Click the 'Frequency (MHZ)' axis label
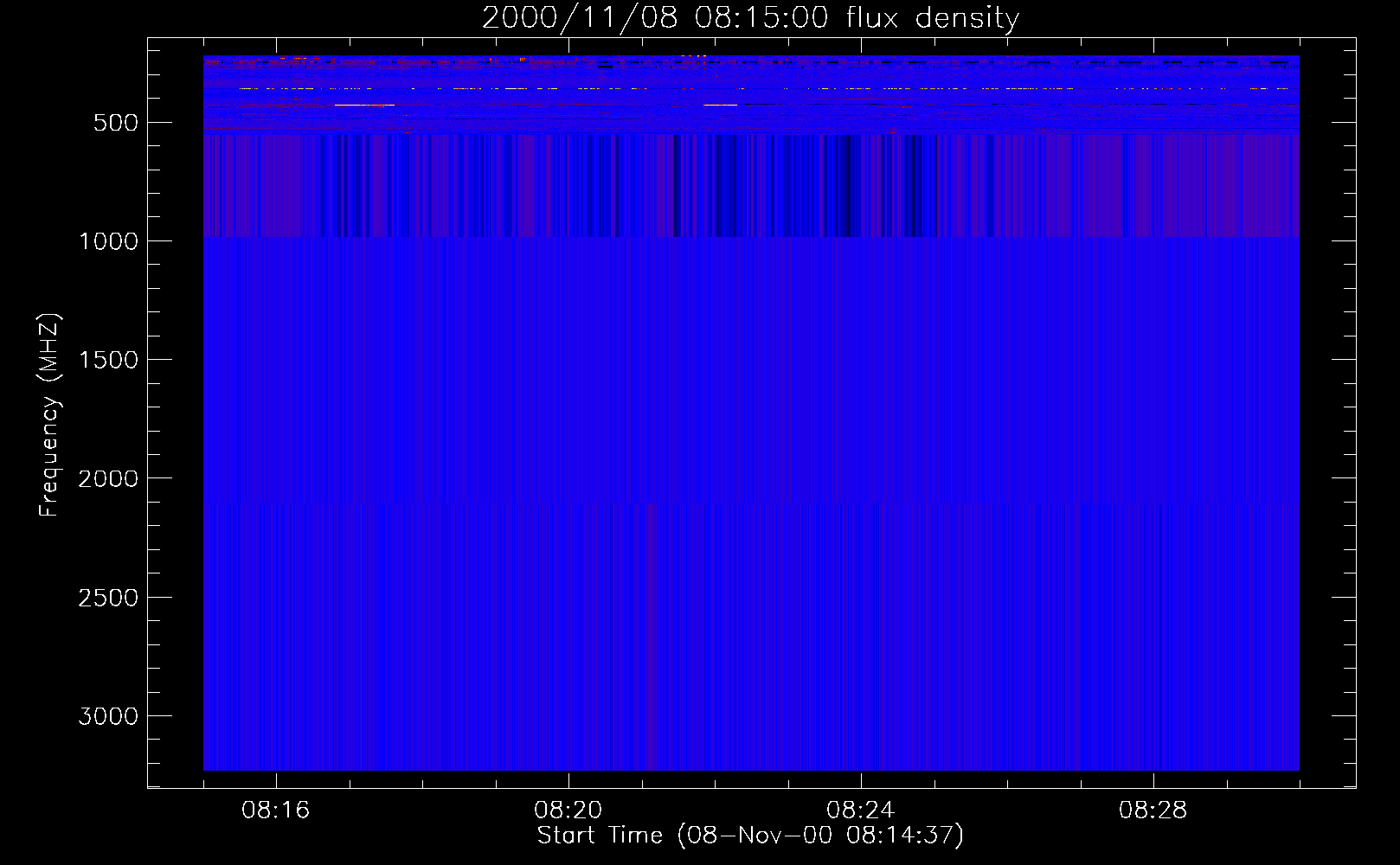Image resolution: width=1400 pixels, height=865 pixels. (50, 415)
